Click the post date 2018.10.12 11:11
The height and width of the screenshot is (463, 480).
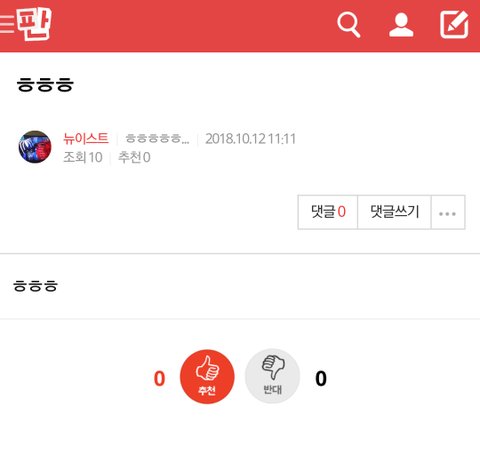tap(250, 139)
